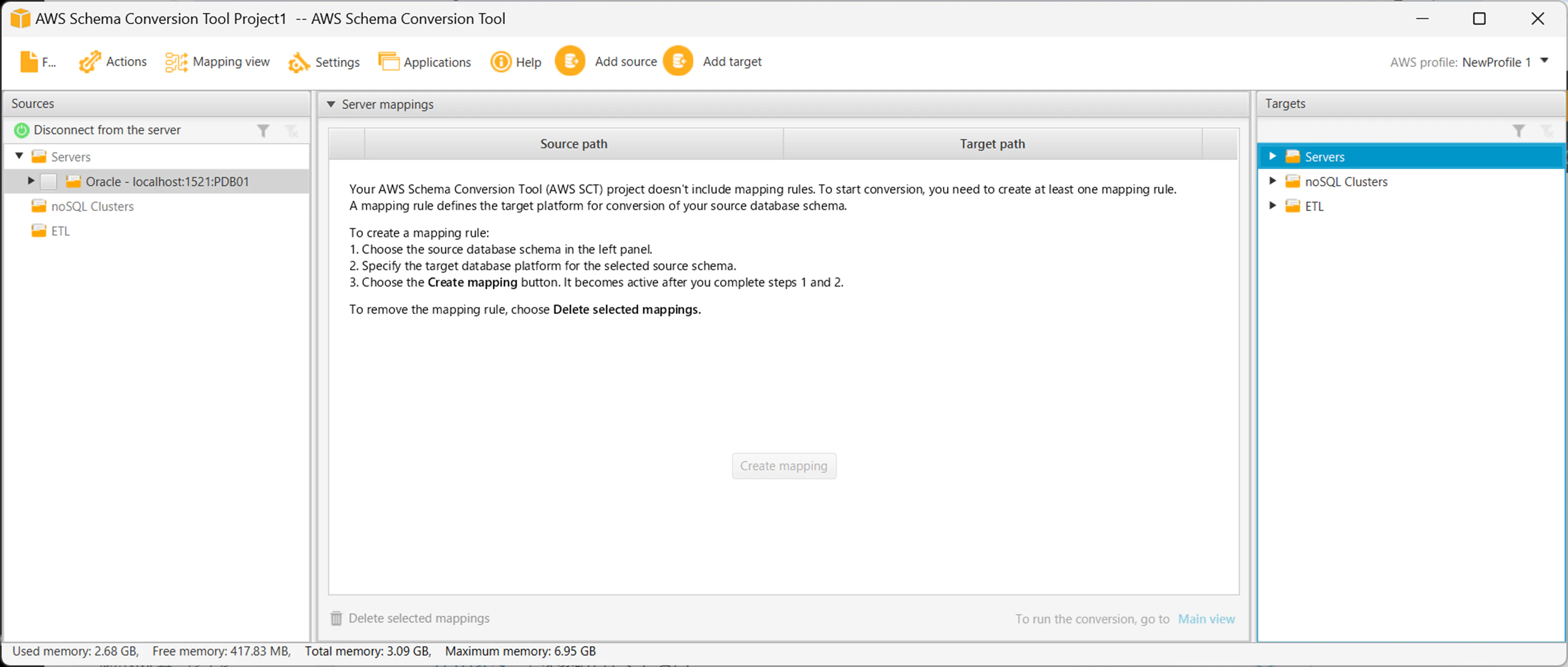Click the Create mapping button
The width and height of the screenshot is (1568, 667).
(x=784, y=466)
